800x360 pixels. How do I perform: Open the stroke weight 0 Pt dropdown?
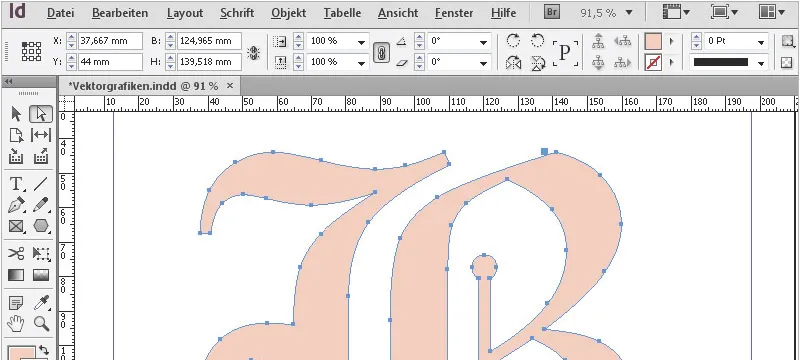point(761,43)
